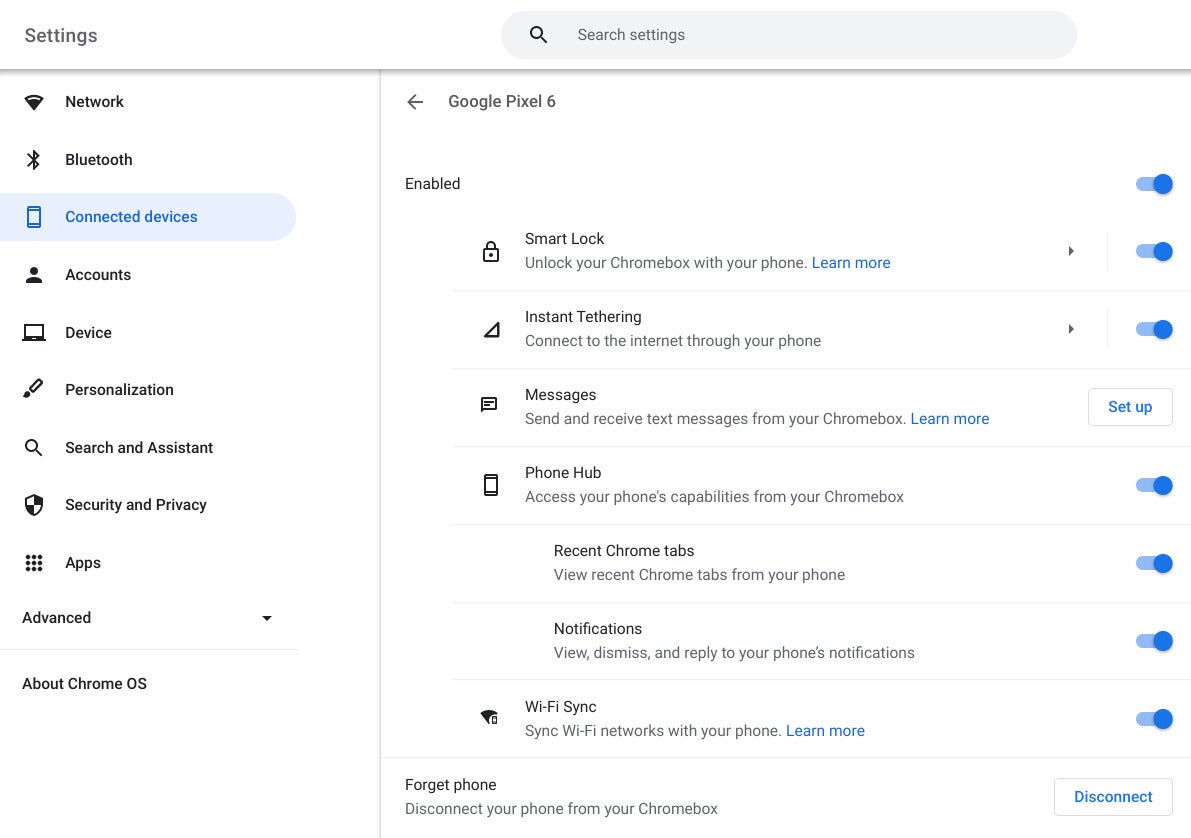This screenshot has width=1191, height=838.
Task: Expand Instant Tethering details arrow
Action: [x=1070, y=329]
